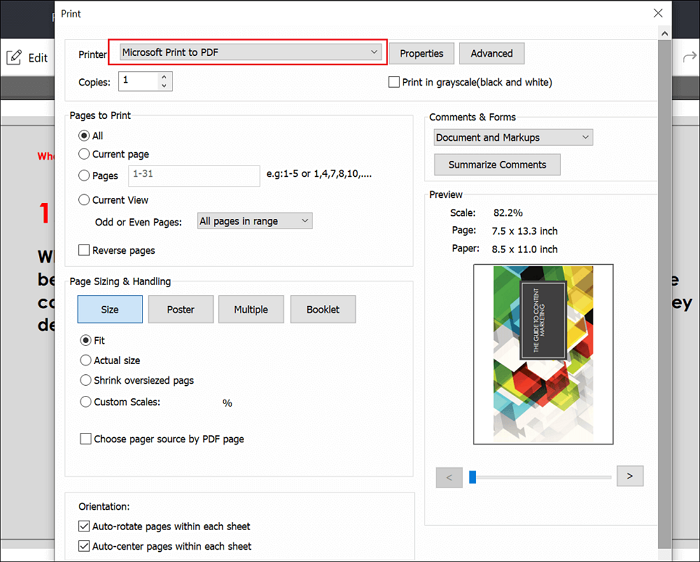The height and width of the screenshot is (562, 700).
Task: Toggle Auto-rotate pages within each sheet
Action: point(83,526)
